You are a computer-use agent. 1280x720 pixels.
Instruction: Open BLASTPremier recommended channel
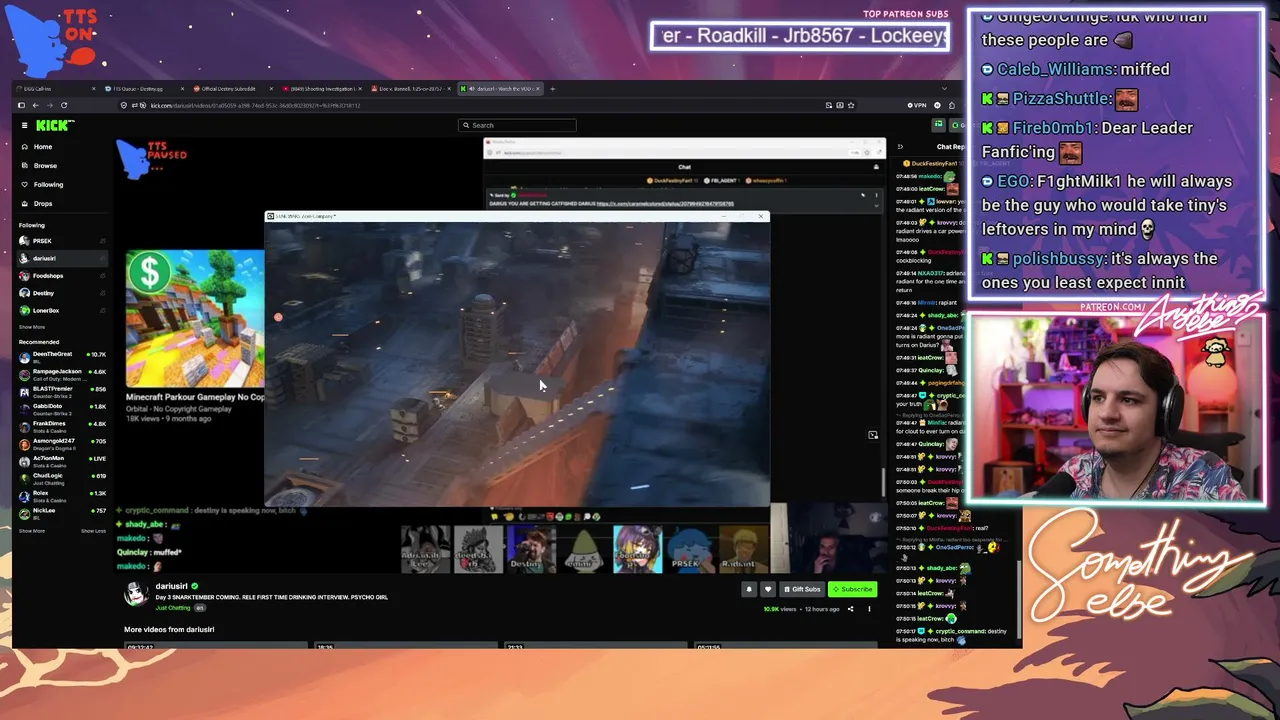pyautogui.click(x=62, y=390)
